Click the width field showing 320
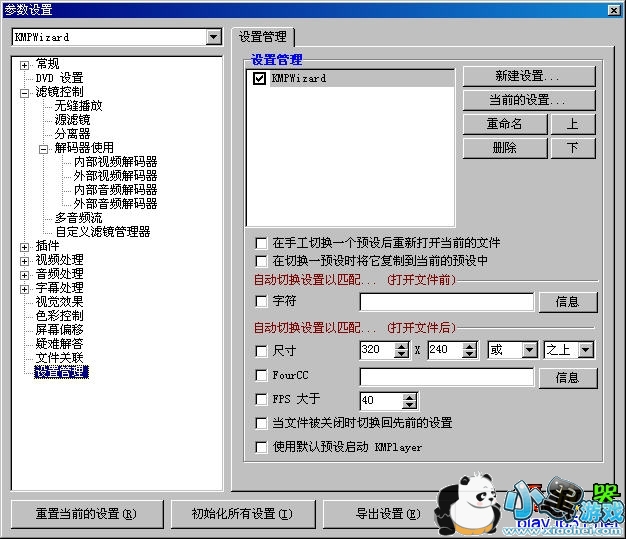 click(x=377, y=350)
